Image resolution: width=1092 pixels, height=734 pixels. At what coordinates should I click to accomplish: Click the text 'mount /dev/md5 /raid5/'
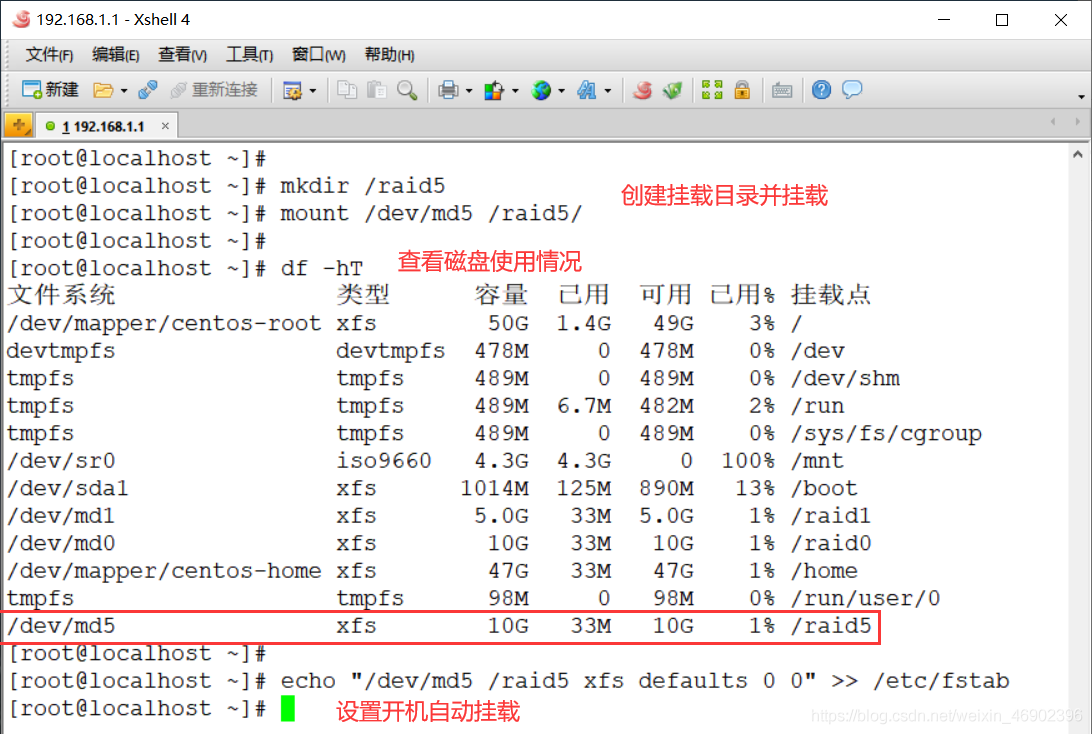pos(431,213)
